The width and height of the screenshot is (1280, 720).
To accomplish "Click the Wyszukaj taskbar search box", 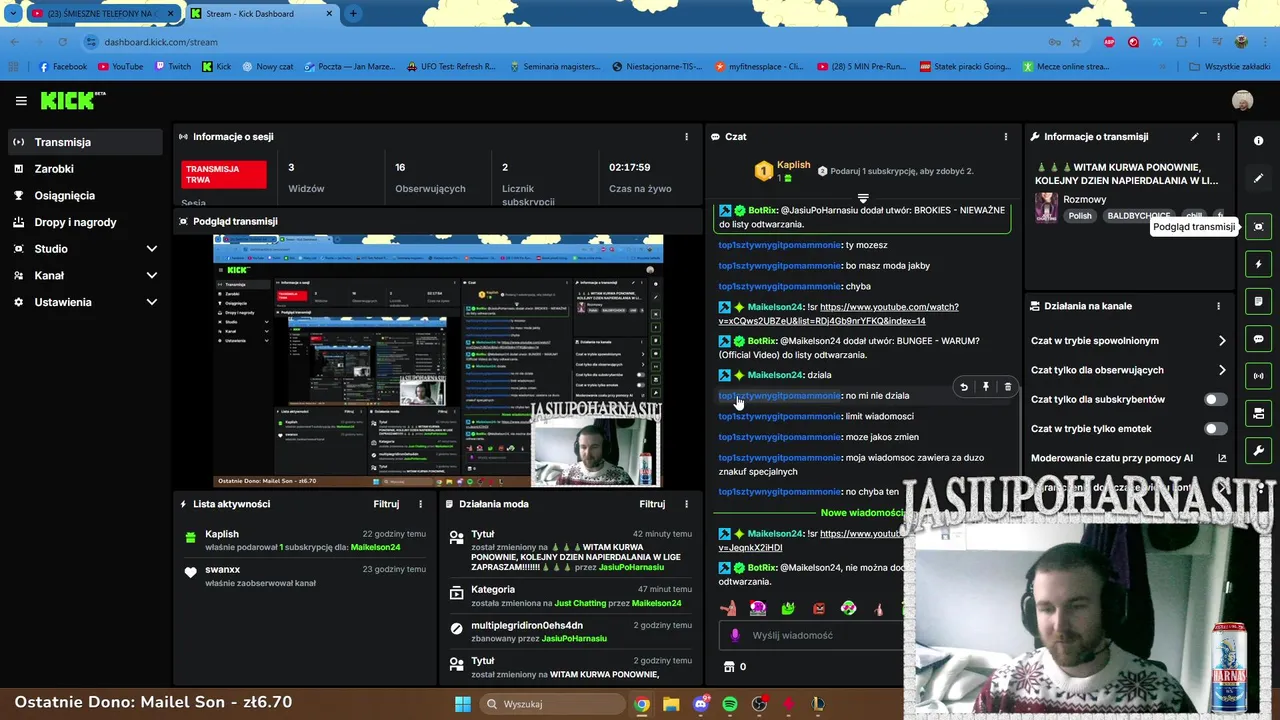I will (x=551, y=704).
